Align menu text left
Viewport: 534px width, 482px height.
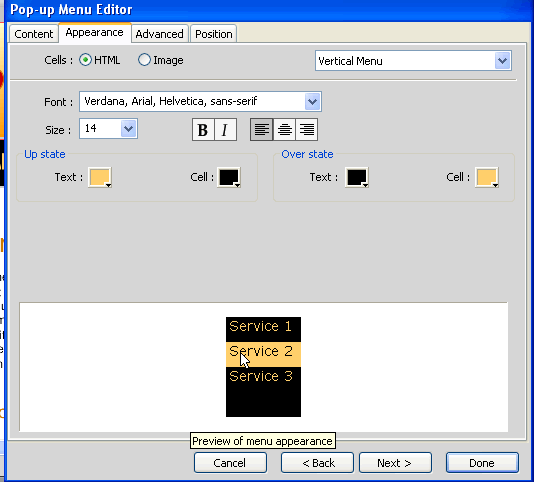tap(262, 129)
